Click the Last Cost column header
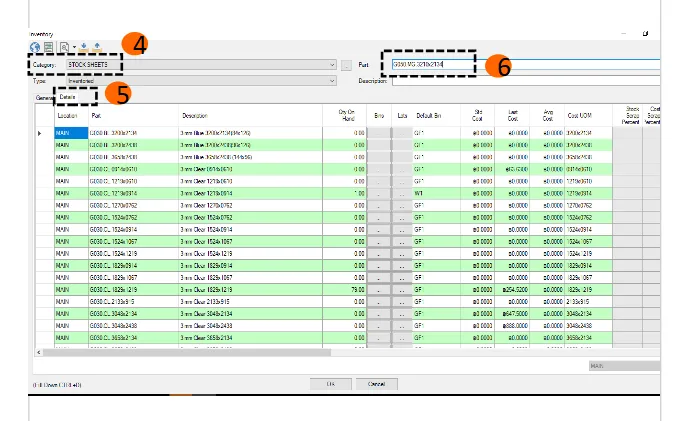Image resolution: width=677 pixels, height=421 pixels. (x=512, y=116)
